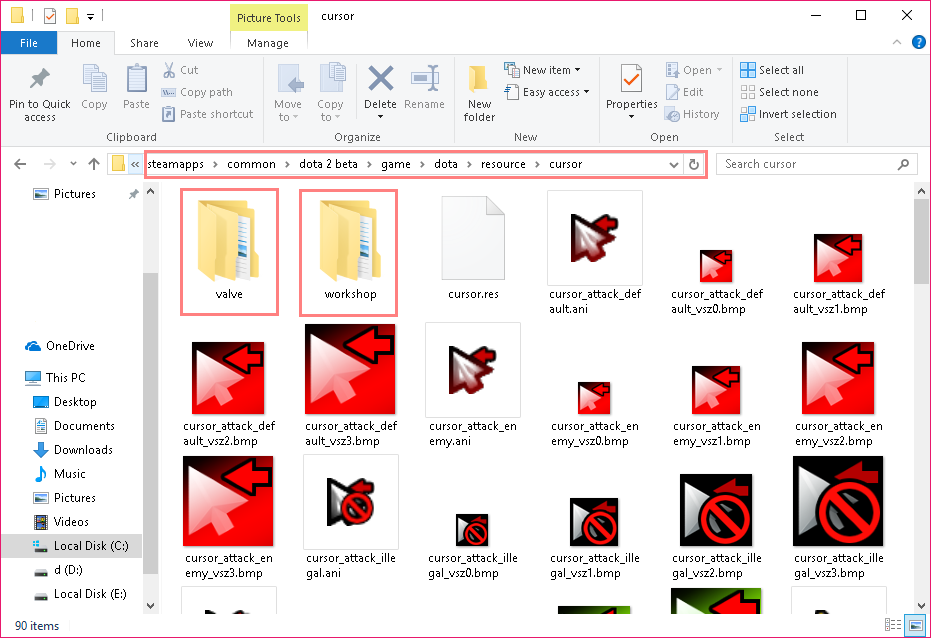Click Select all
The height and width of the screenshot is (638, 931).
(772, 70)
